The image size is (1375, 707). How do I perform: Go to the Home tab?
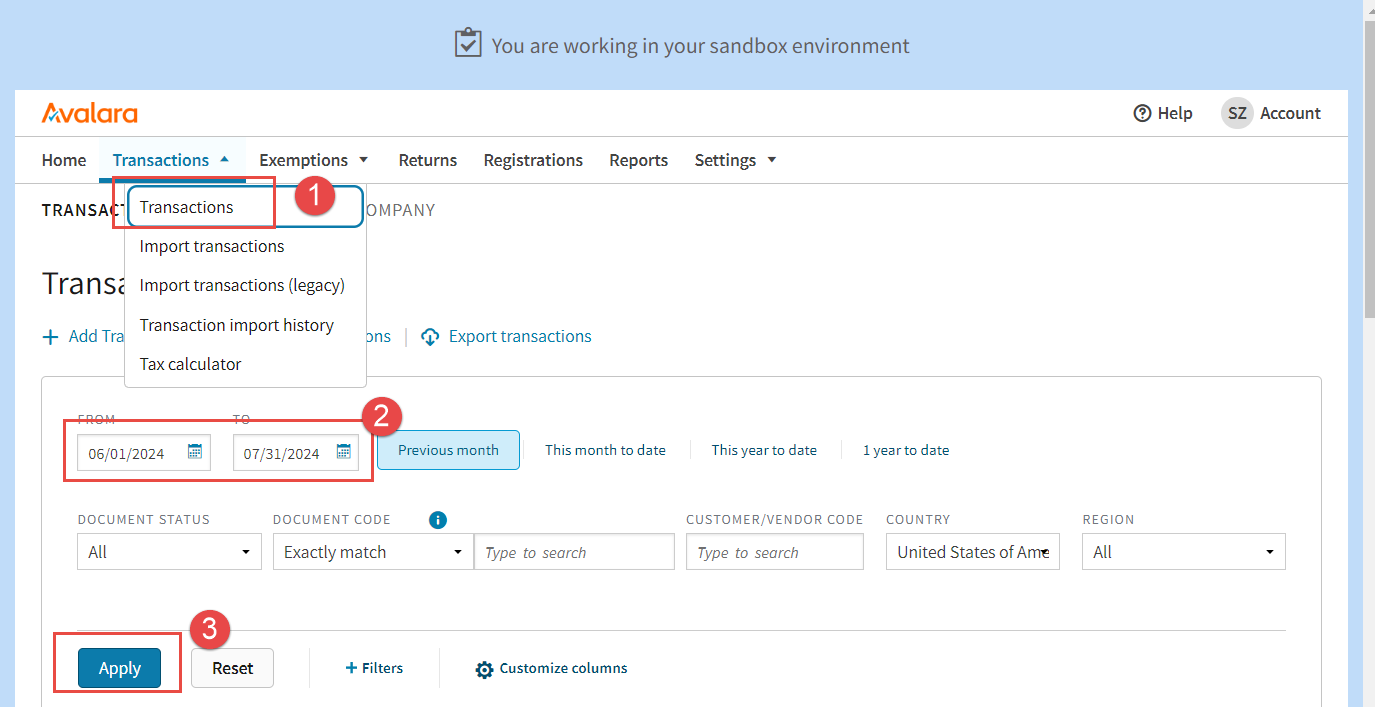click(64, 160)
